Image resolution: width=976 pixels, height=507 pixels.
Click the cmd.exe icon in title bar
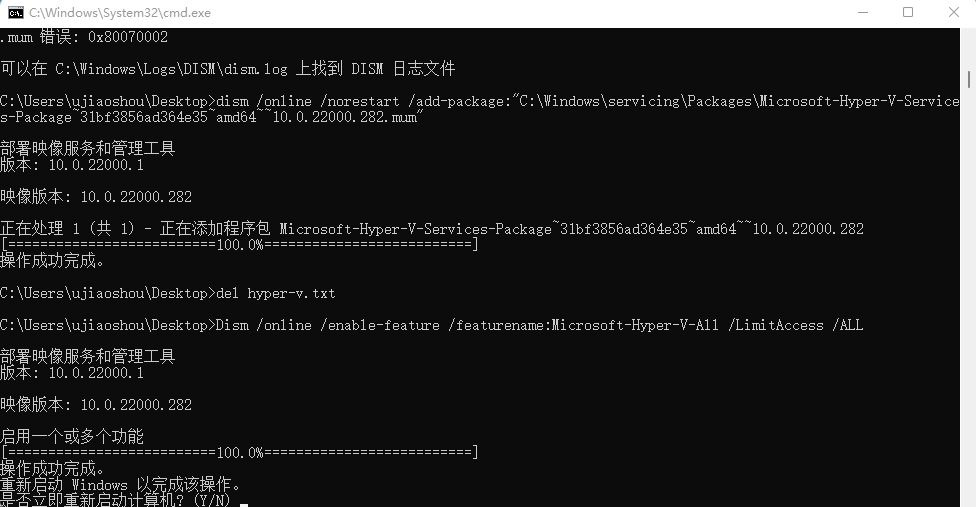(15, 12)
